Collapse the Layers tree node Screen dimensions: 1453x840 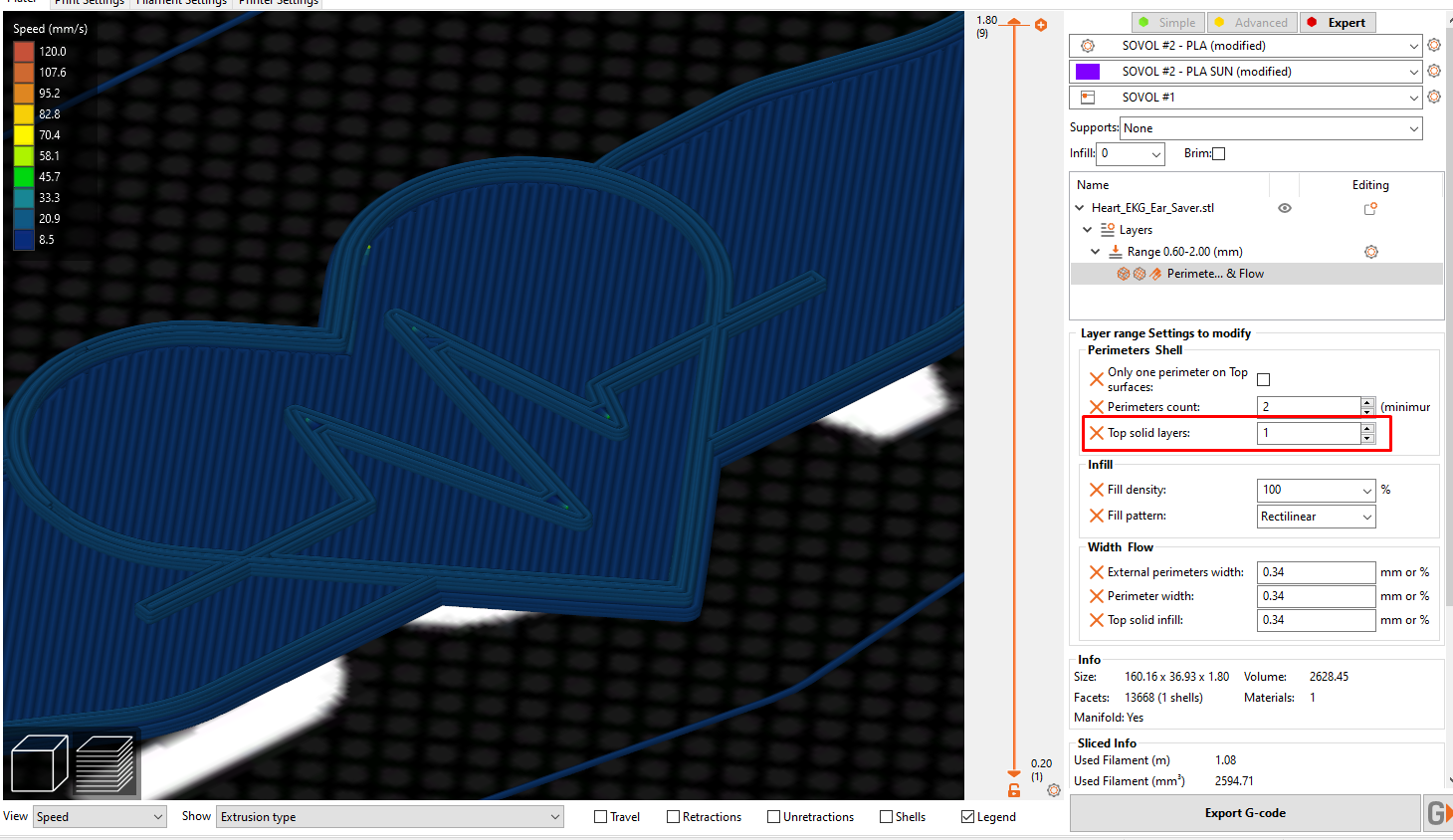tap(1088, 230)
